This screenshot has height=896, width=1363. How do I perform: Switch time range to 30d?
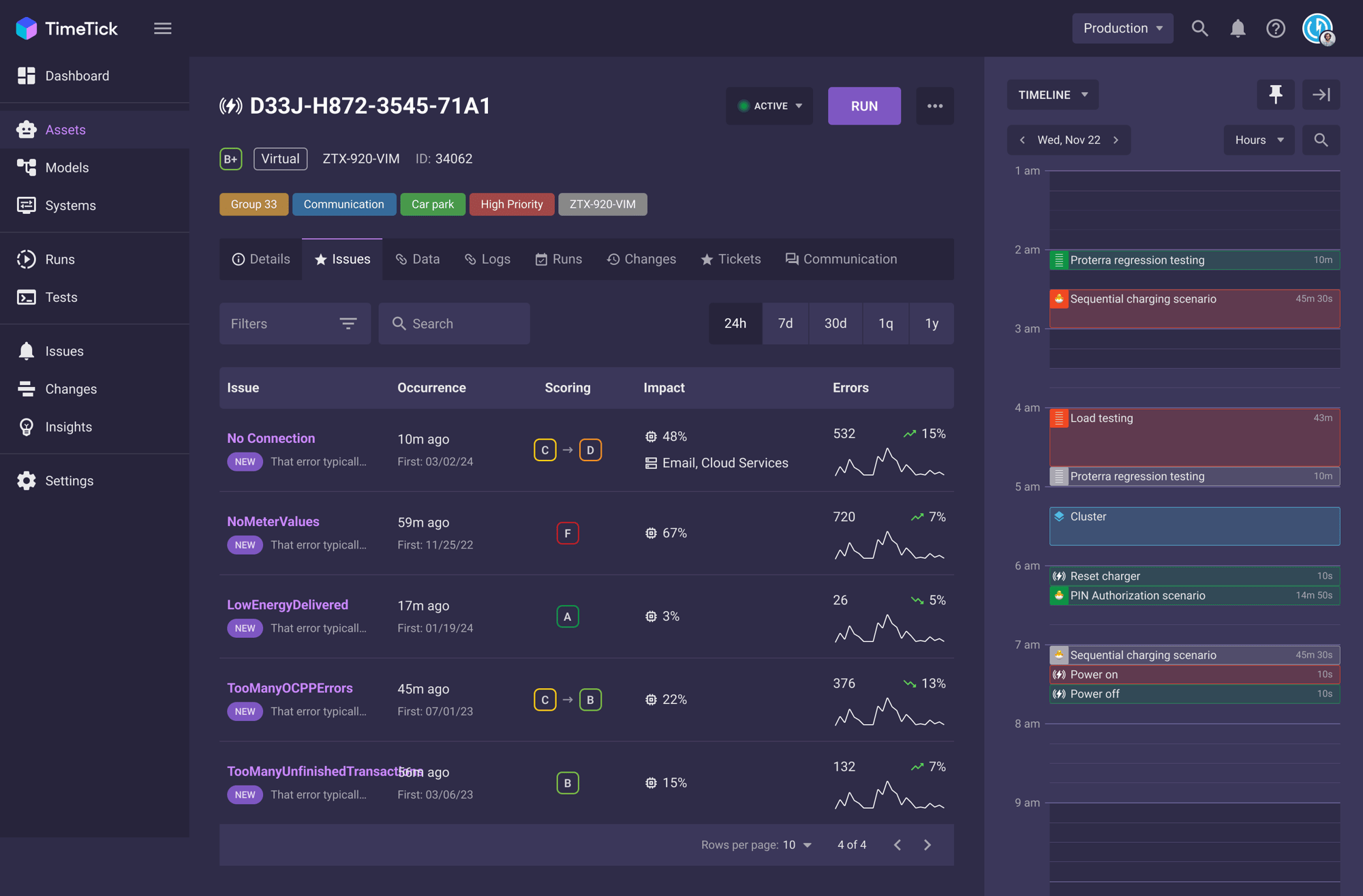[835, 324]
